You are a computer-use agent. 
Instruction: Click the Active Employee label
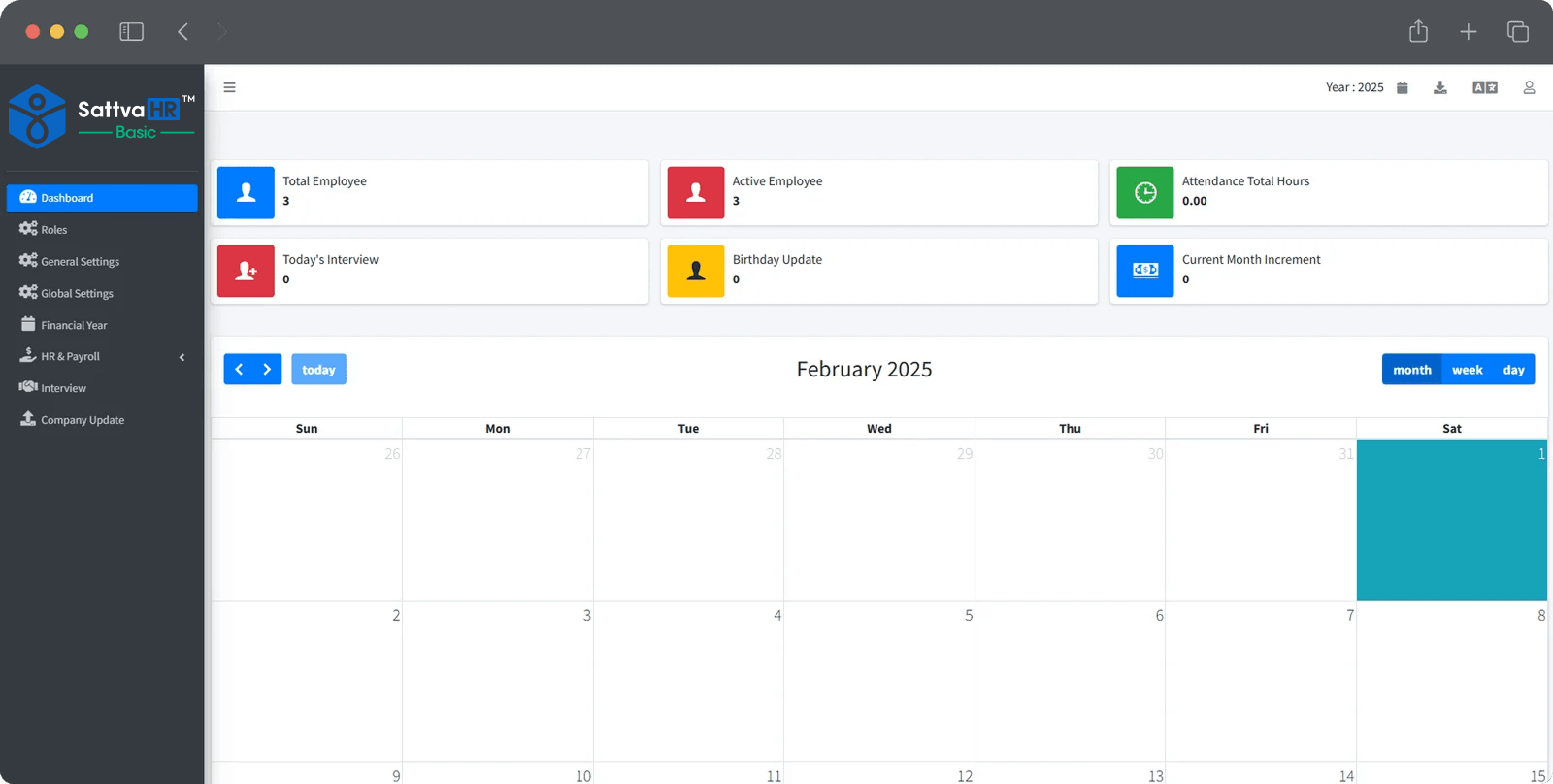777,181
